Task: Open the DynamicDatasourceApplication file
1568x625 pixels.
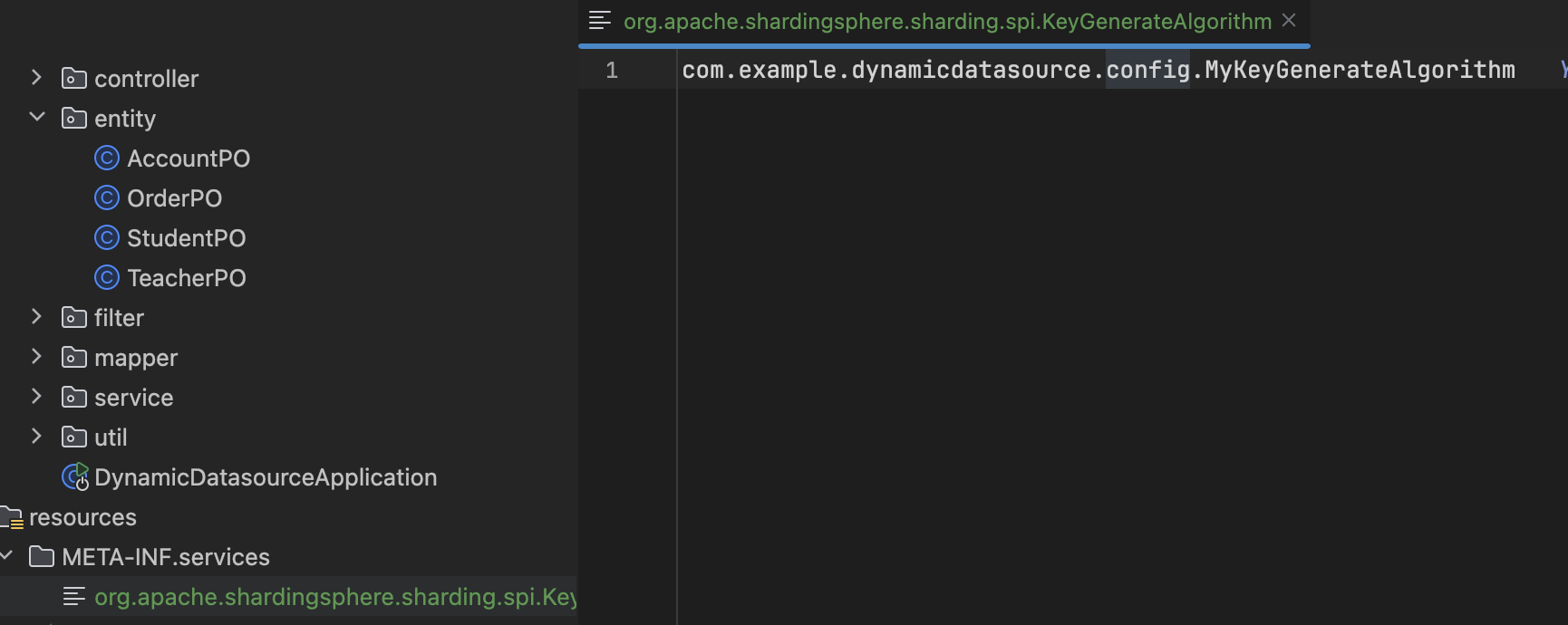Action: pyautogui.click(x=265, y=477)
